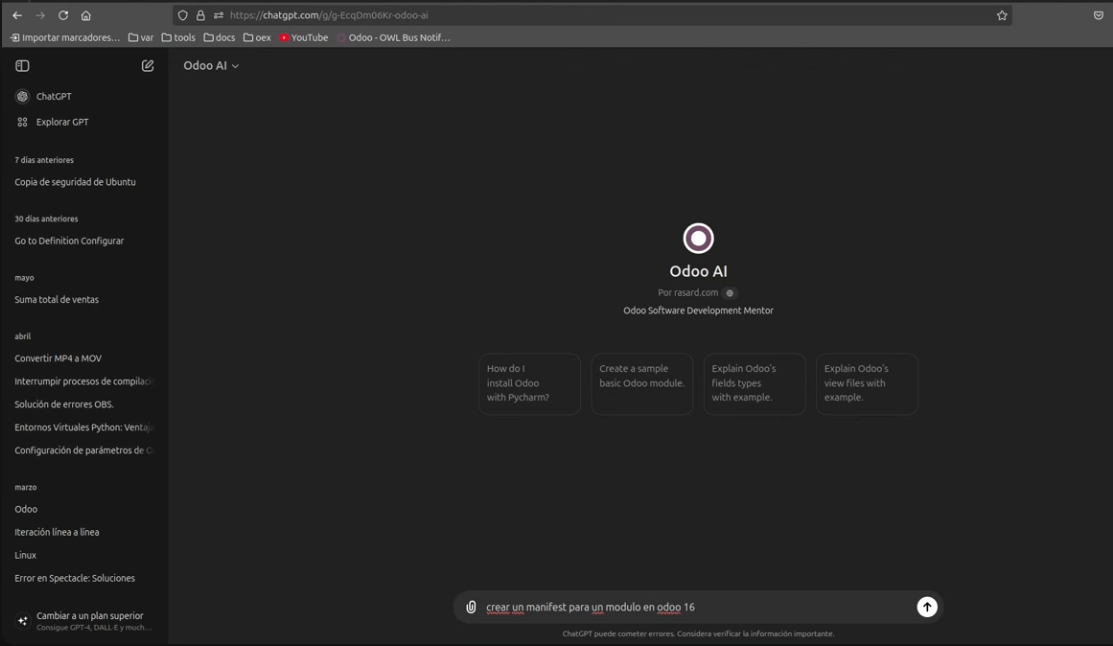This screenshot has height=646, width=1113.
Task: Click the browser forward arrow
Action: (x=40, y=15)
